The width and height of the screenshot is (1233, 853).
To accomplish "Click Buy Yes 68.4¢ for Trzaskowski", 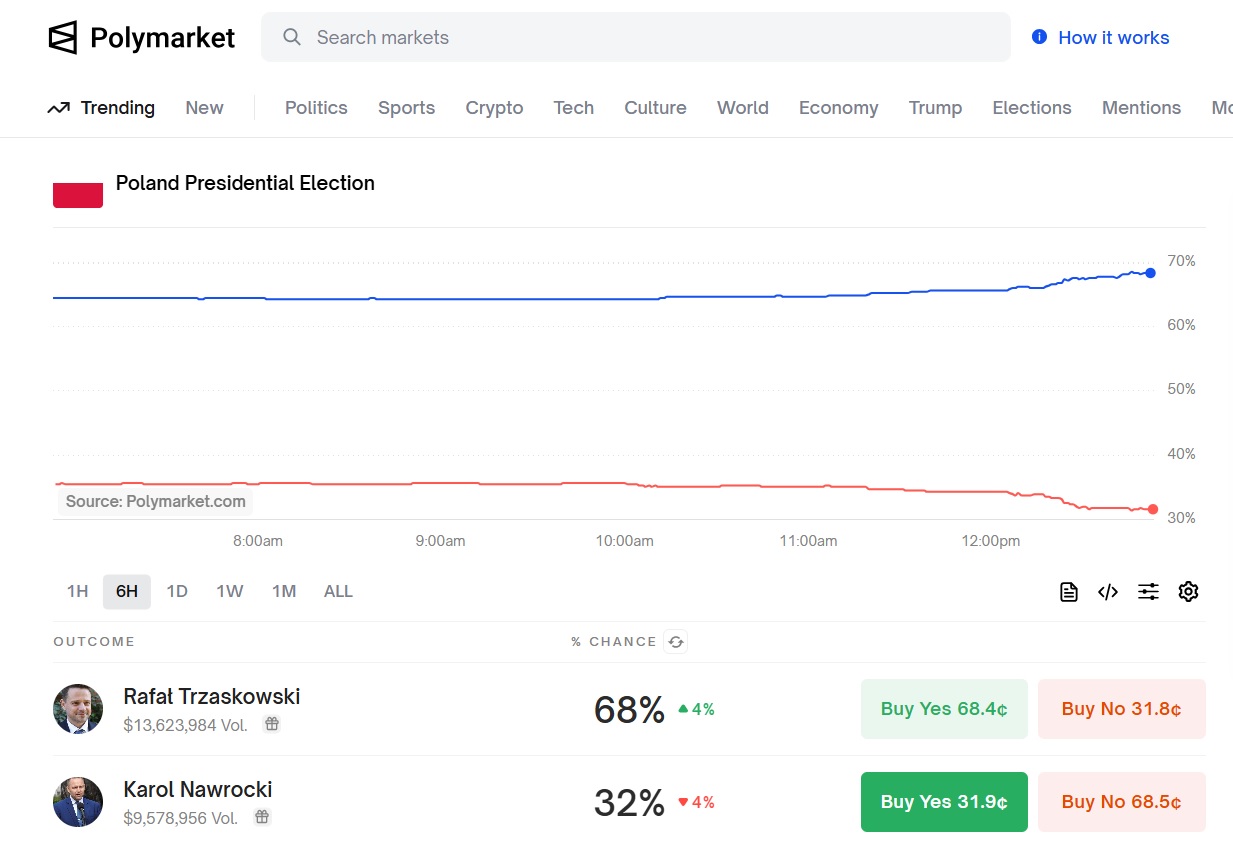I will tap(944, 709).
